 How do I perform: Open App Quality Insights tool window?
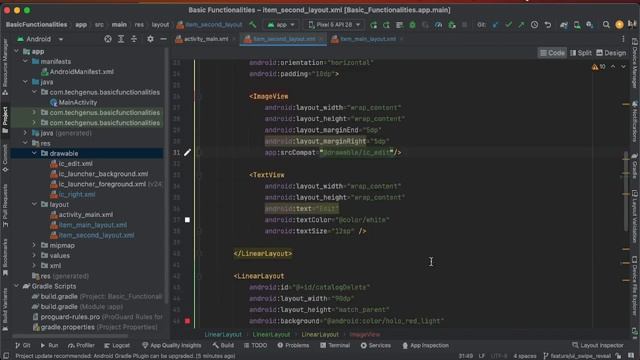[x=171, y=345]
